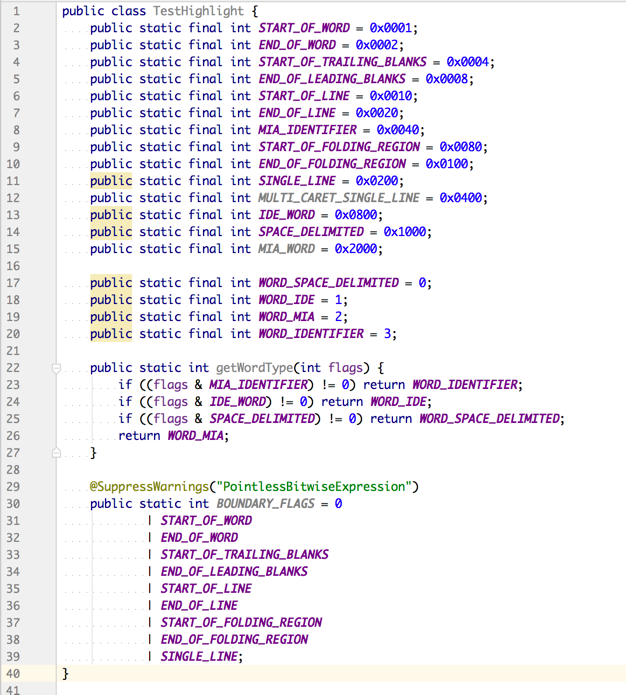Screen dimensions: 626x695
Task: Click the fold end marker at line 27
Action: 56,453
